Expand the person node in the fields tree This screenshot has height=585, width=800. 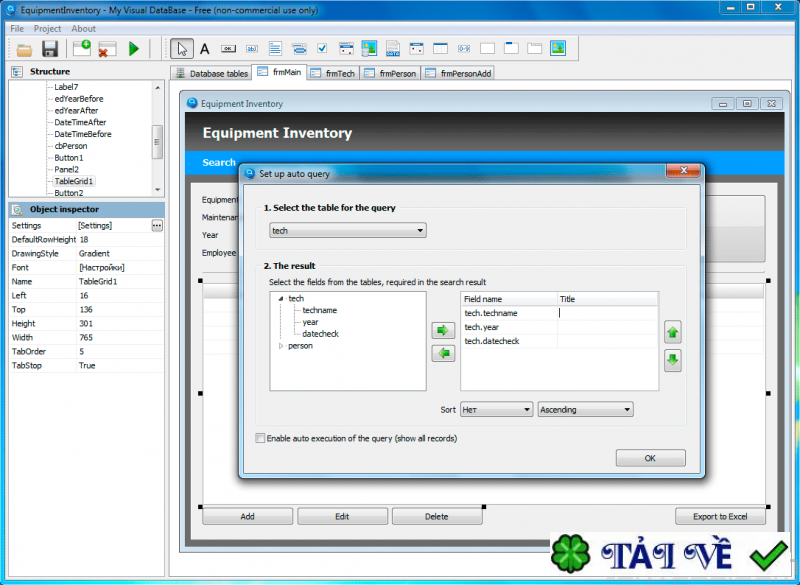(x=281, y=345)
